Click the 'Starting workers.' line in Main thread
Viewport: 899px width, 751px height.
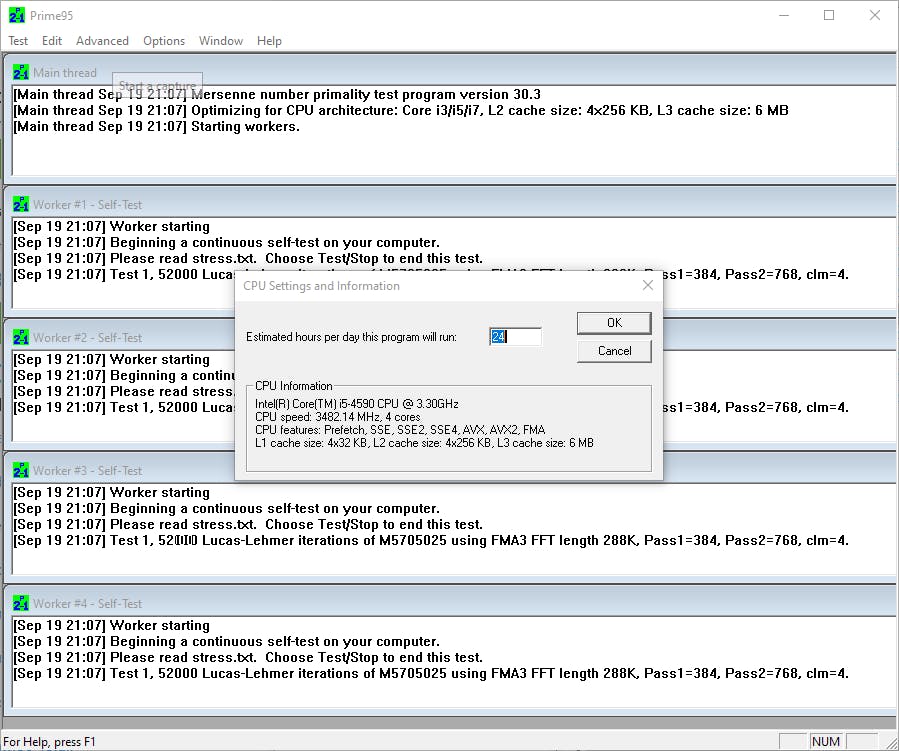tap(157, 127)
